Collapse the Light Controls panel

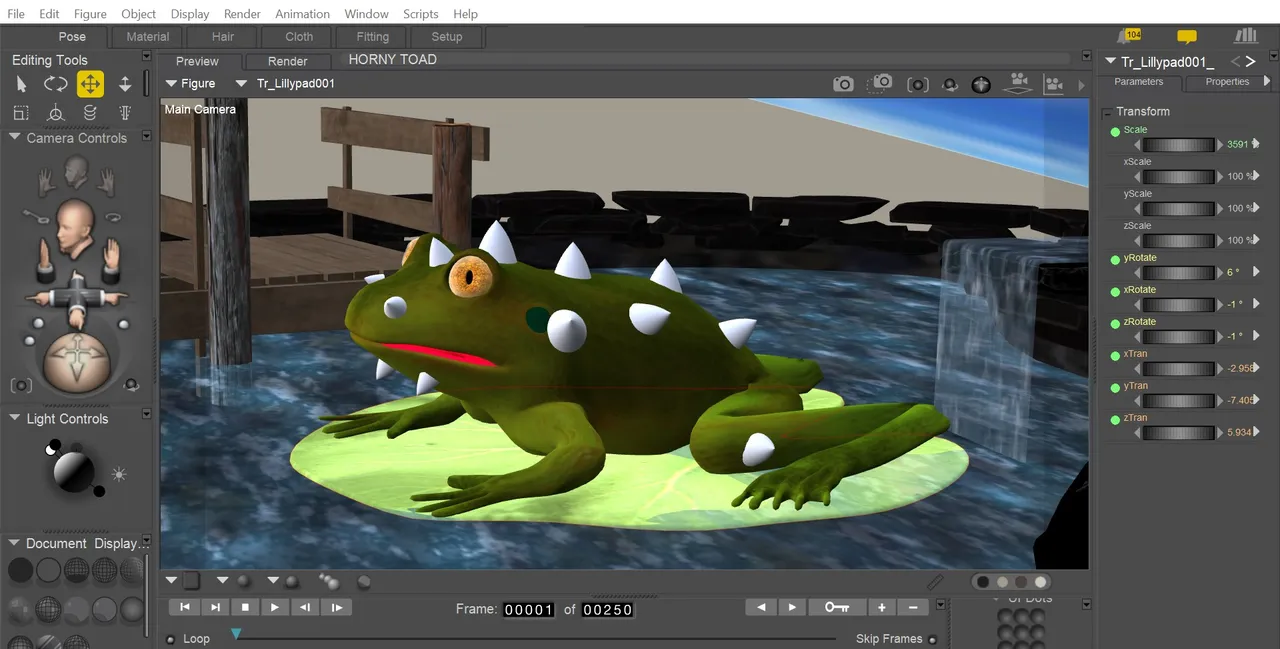tap(14, 419)
